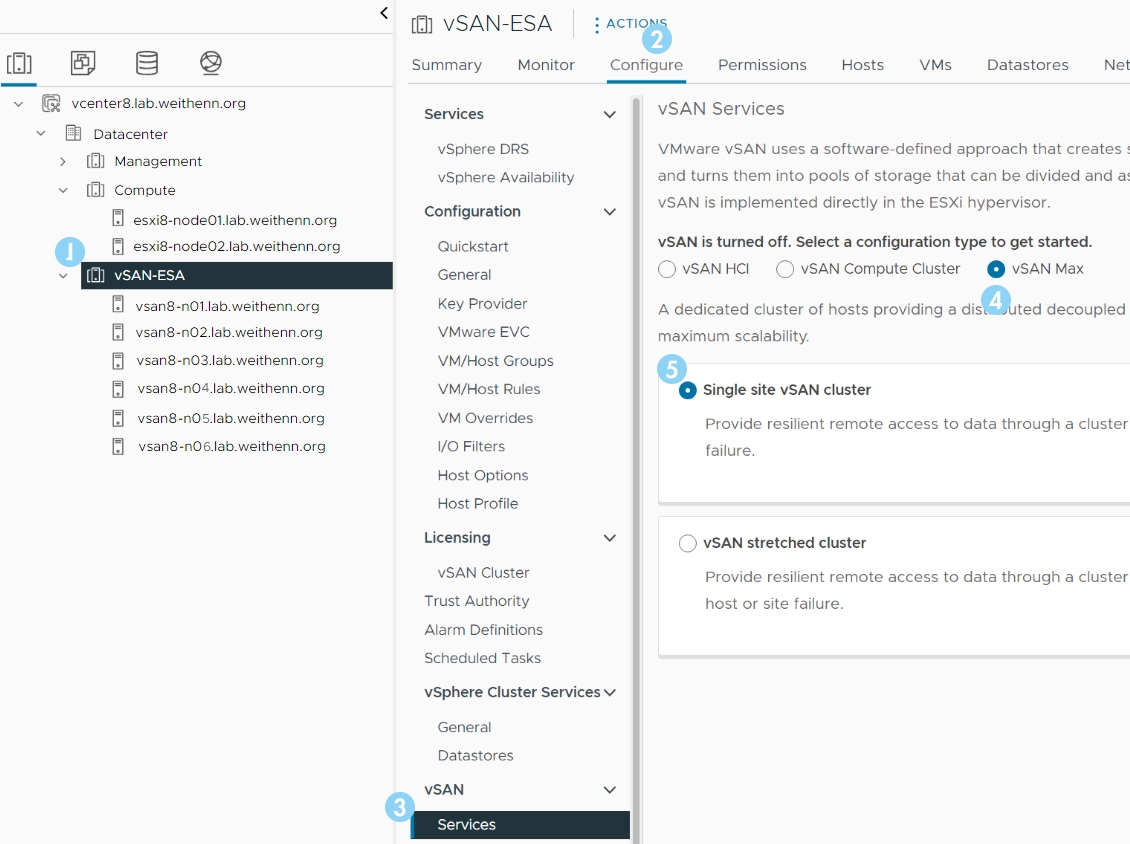Collapse the vSphere Cluster Services section
The height and width of the screenshot is (844, 1130).
click(x=610, y=692)
